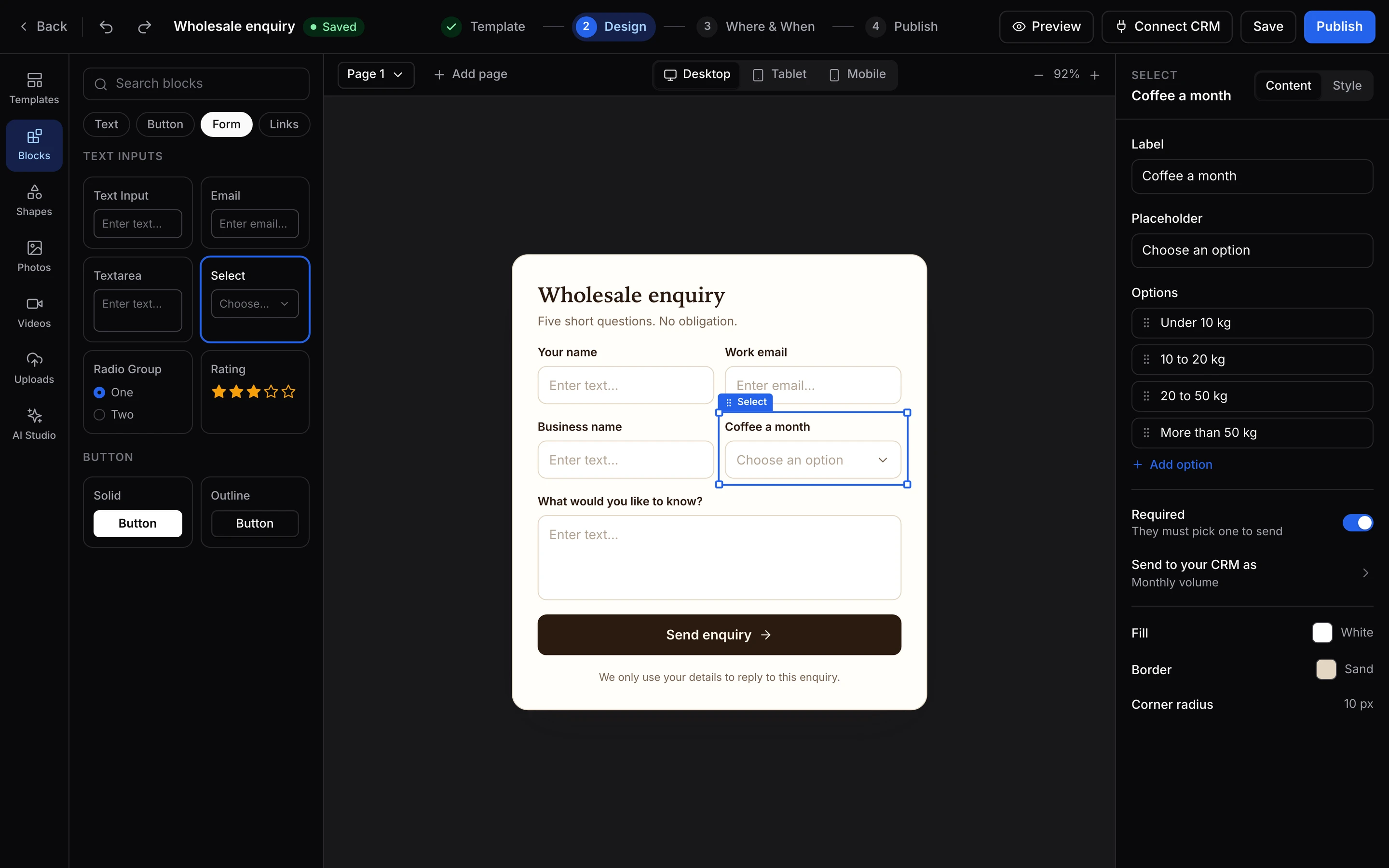
Task: Click drag handle of 20 to 50 kg option
Action: tap(1146, 396)
